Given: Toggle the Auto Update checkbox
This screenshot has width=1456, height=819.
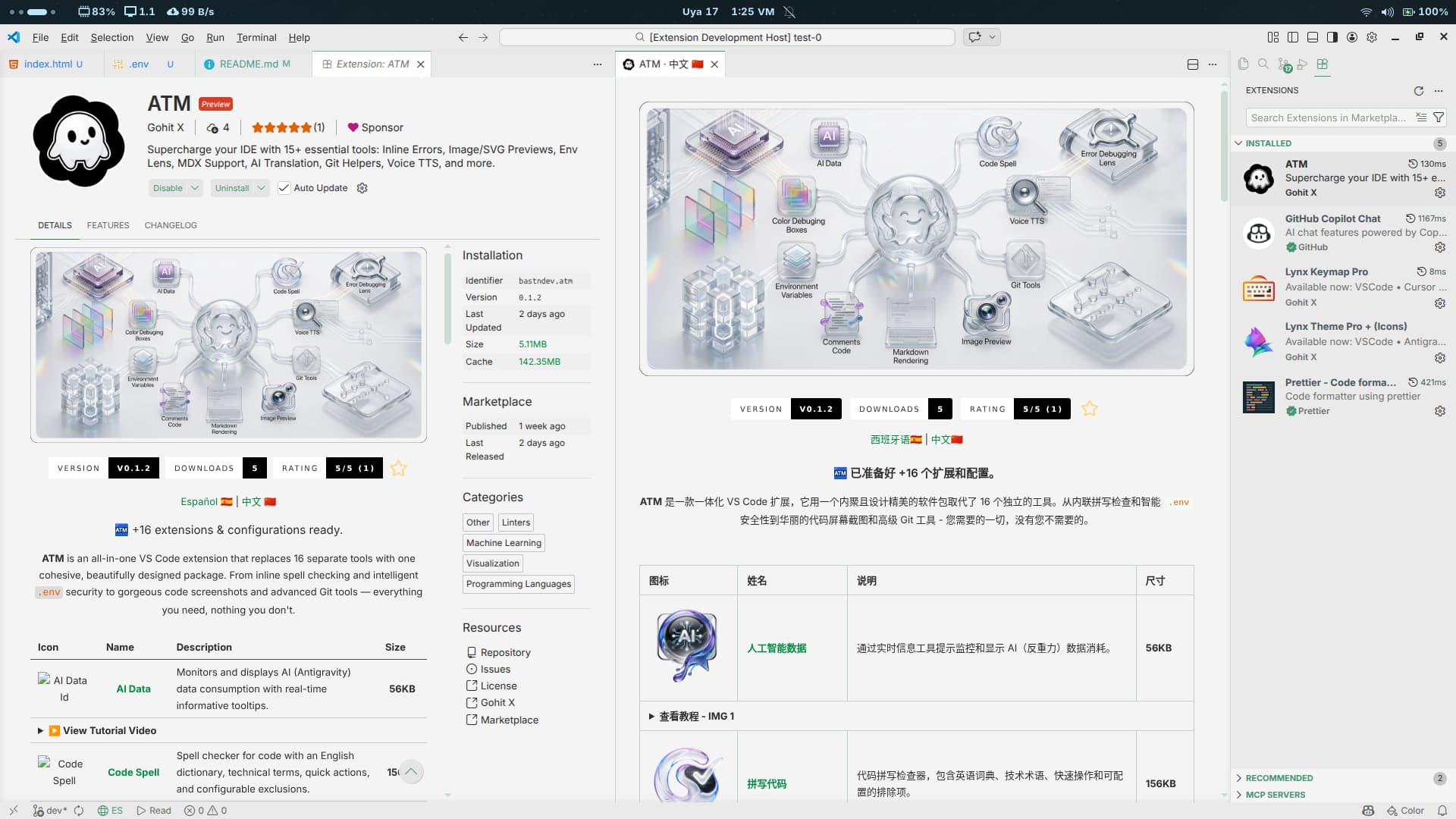Looking at the screenshot, I should (284, 188).
